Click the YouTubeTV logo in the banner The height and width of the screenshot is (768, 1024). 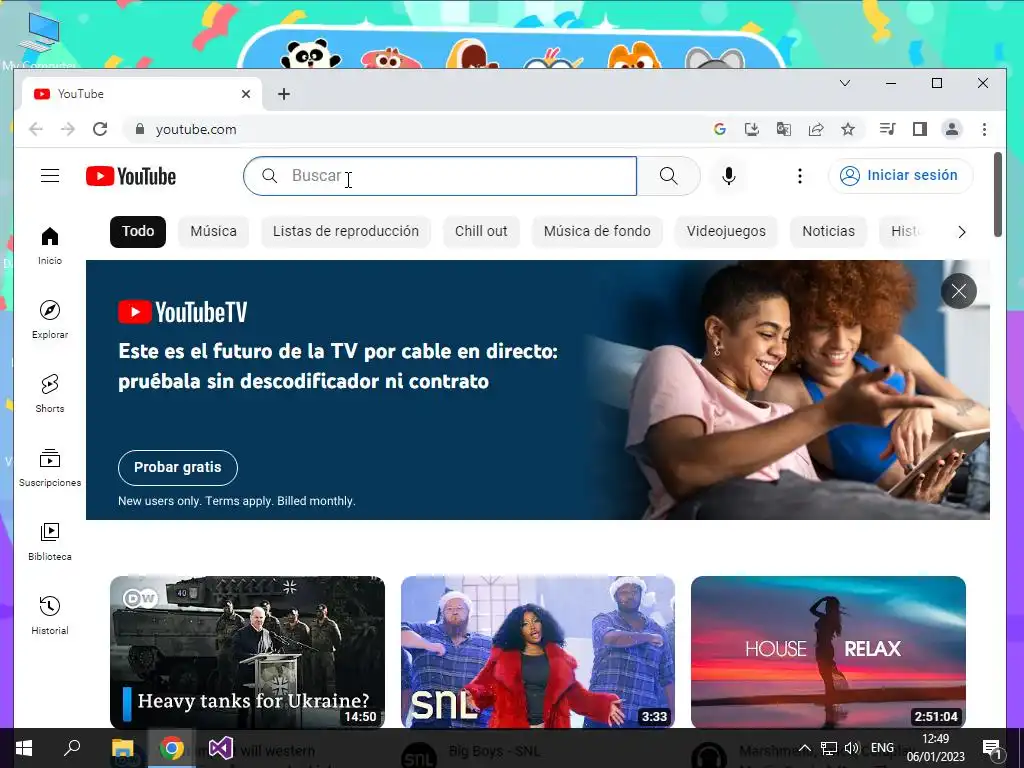coord(183,312)
